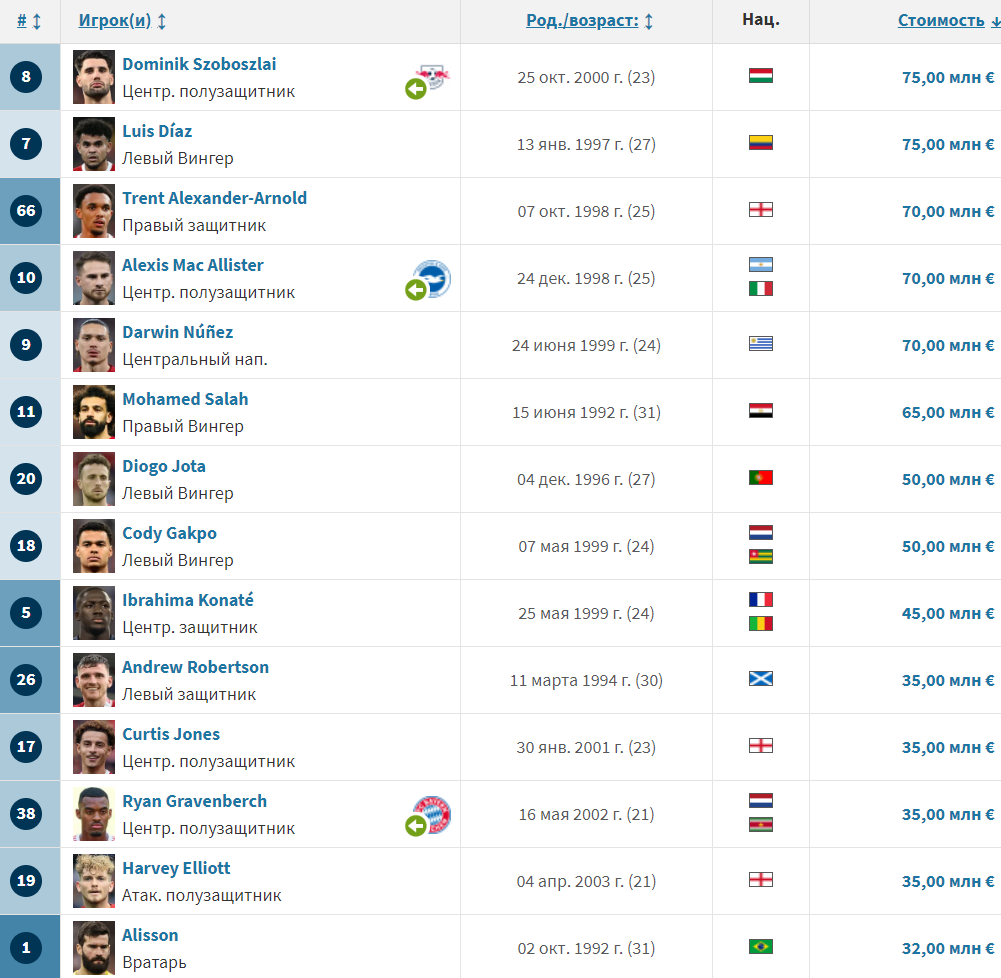Open Mohamed Salah market value 65,00 млн €
The image size is (1001, 978).
click(948, 412)
